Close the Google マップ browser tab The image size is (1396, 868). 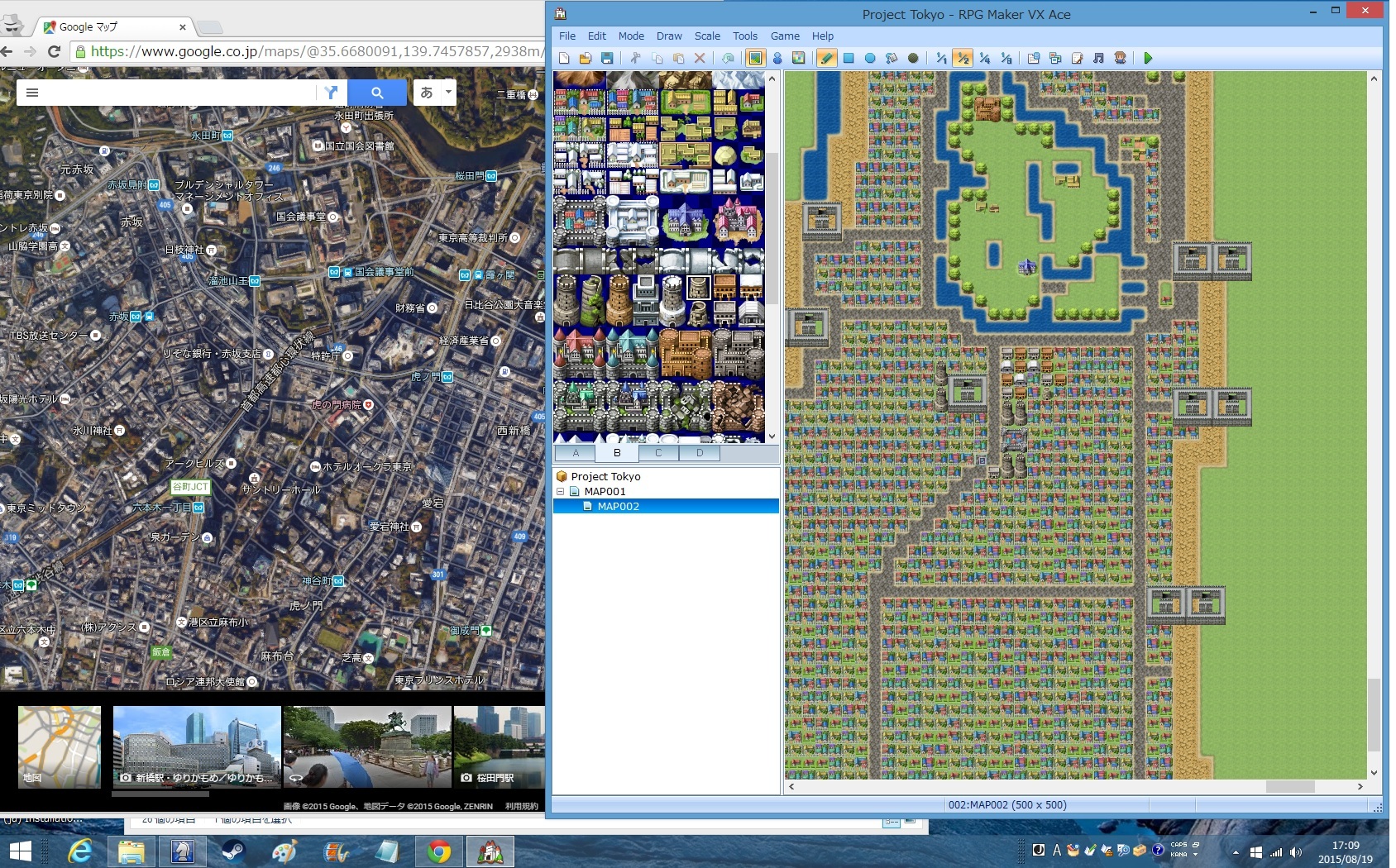pyautogui.click(x=183, y=27)
